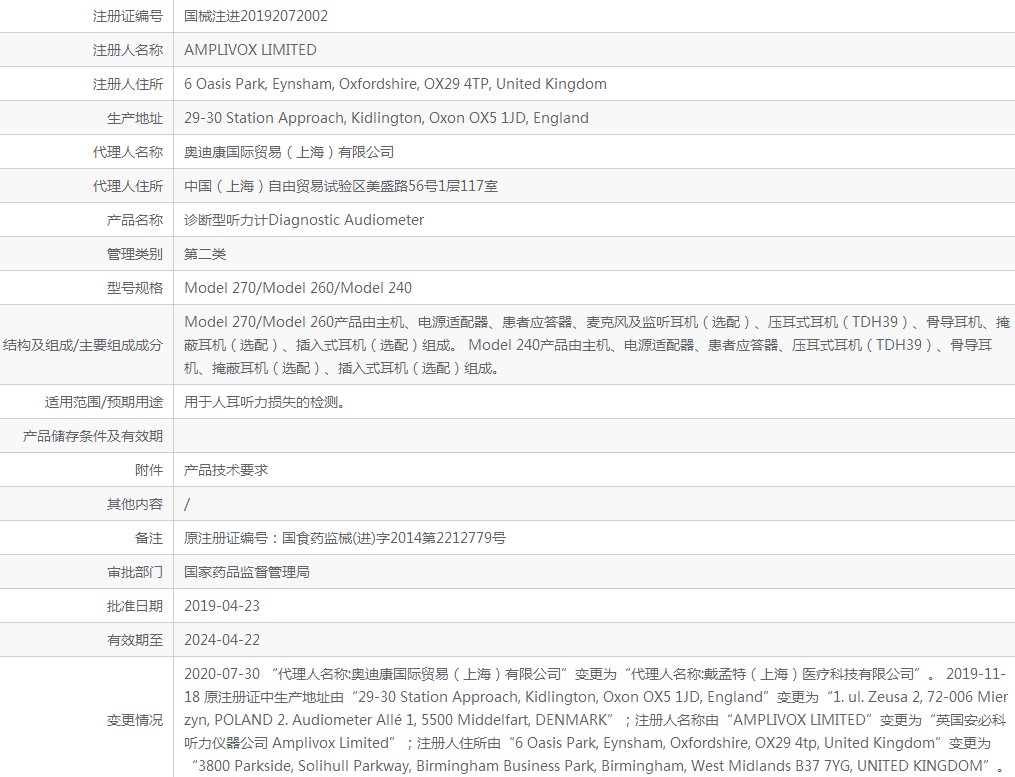Image resolution: width=1015 pixels, height=777 pixels.
Task: Click the 注册人名称 label
Action: (128, 50)
